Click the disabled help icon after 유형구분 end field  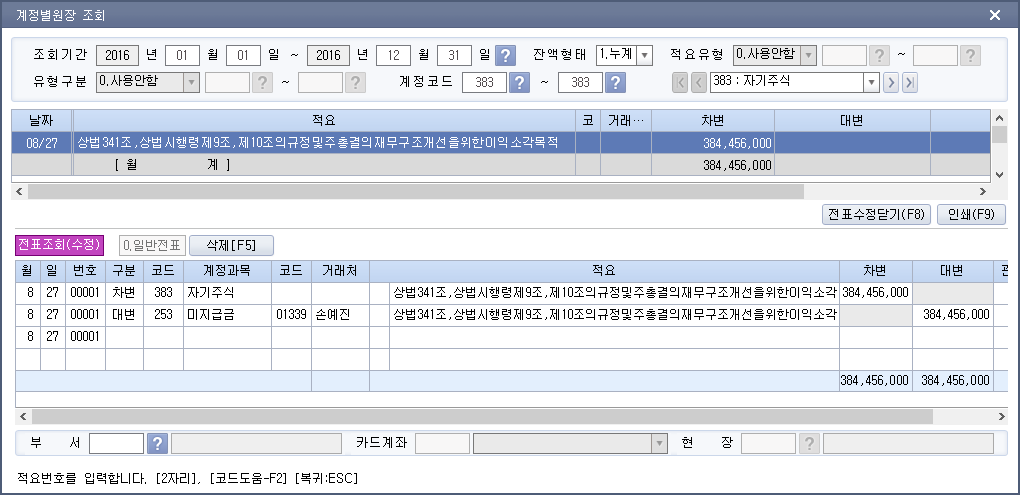click(x=355, y=82)
